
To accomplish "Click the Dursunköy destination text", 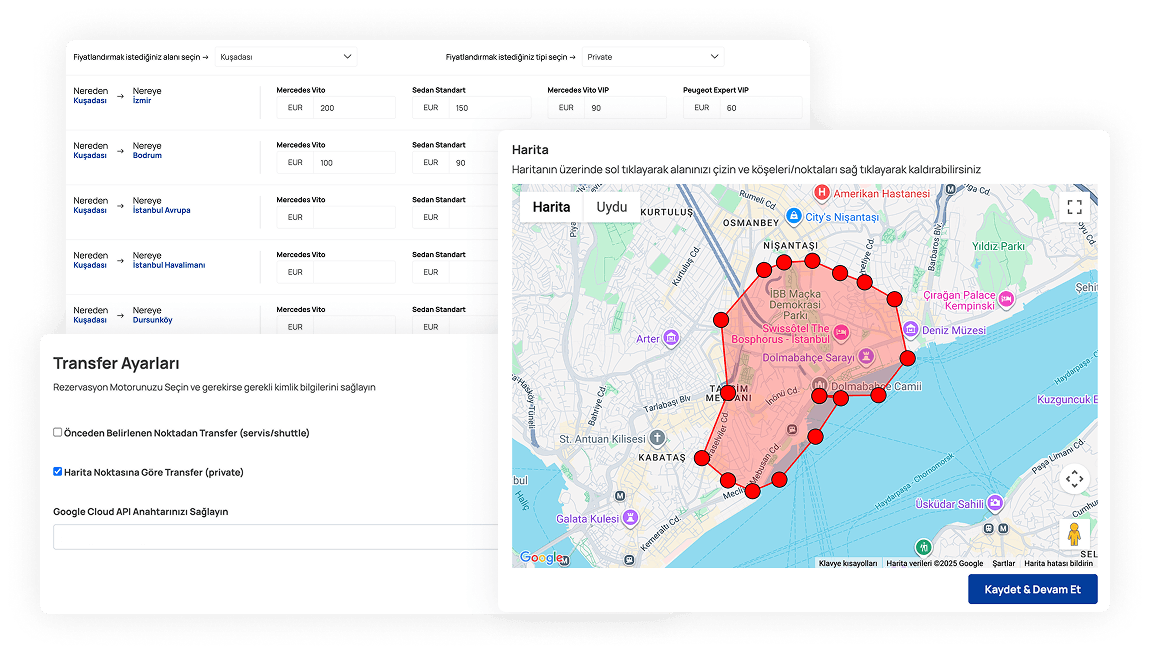I will (153, 320).
